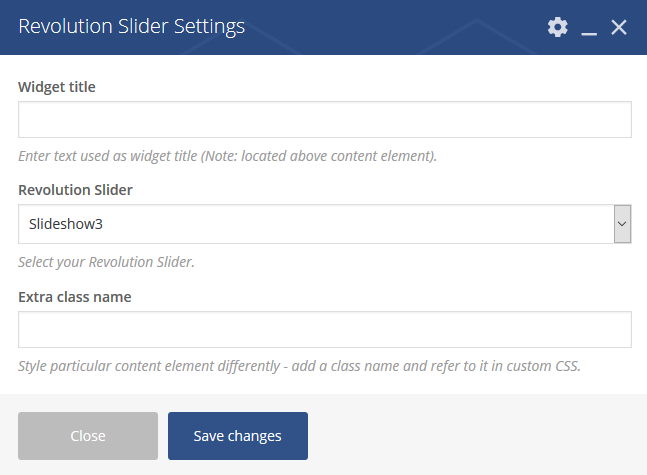
Task: Click empty header bar area left of the gear
Action: 400,27
